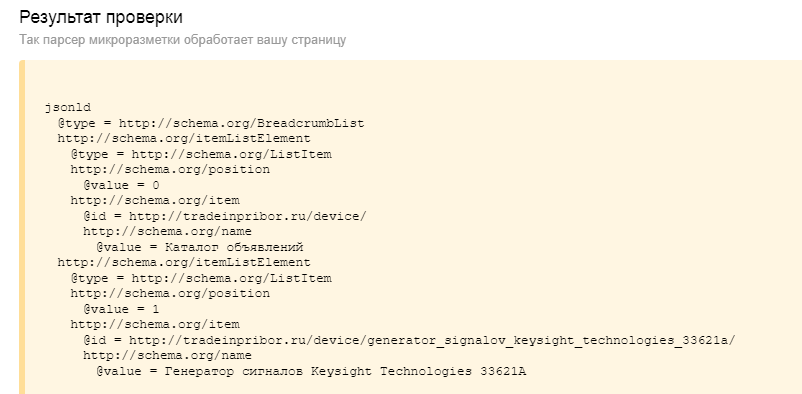Click the first itemListElement line
This screenshot has width=802, height=394.
[184, 139]
